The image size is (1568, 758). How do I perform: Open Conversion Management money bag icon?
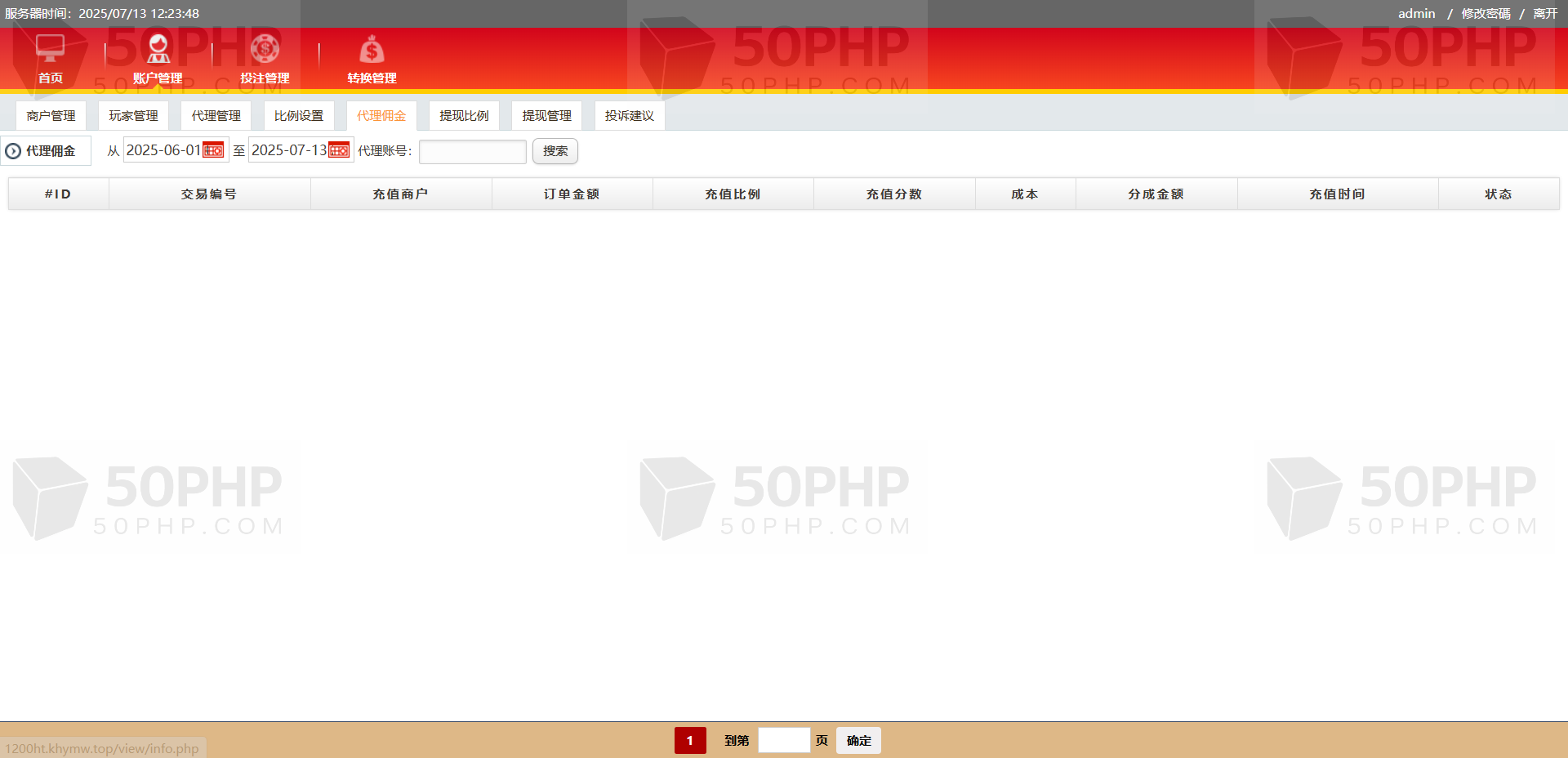(372, 50)
